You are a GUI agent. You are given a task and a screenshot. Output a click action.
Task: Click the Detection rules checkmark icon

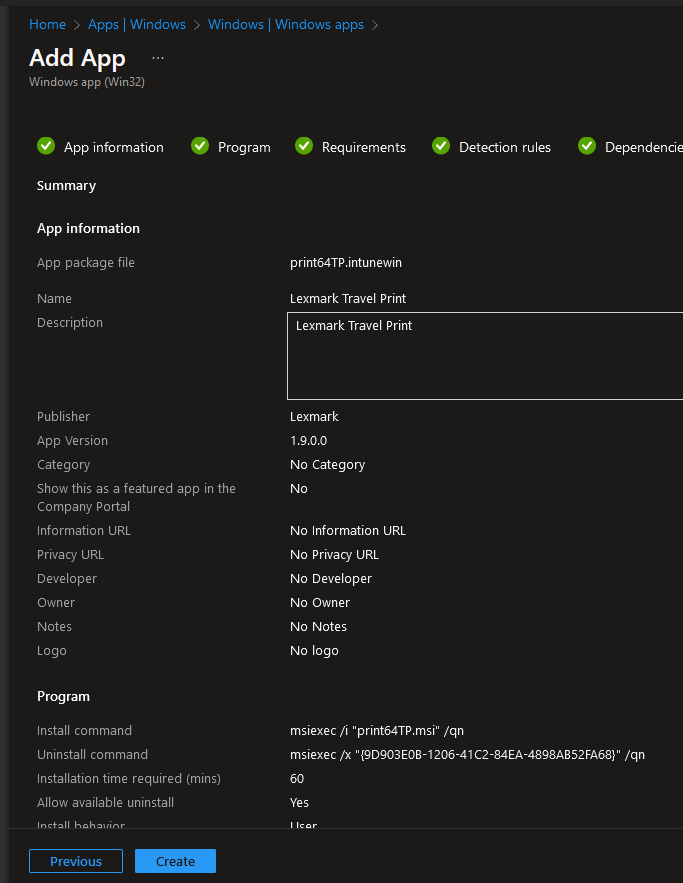(441, 146)
